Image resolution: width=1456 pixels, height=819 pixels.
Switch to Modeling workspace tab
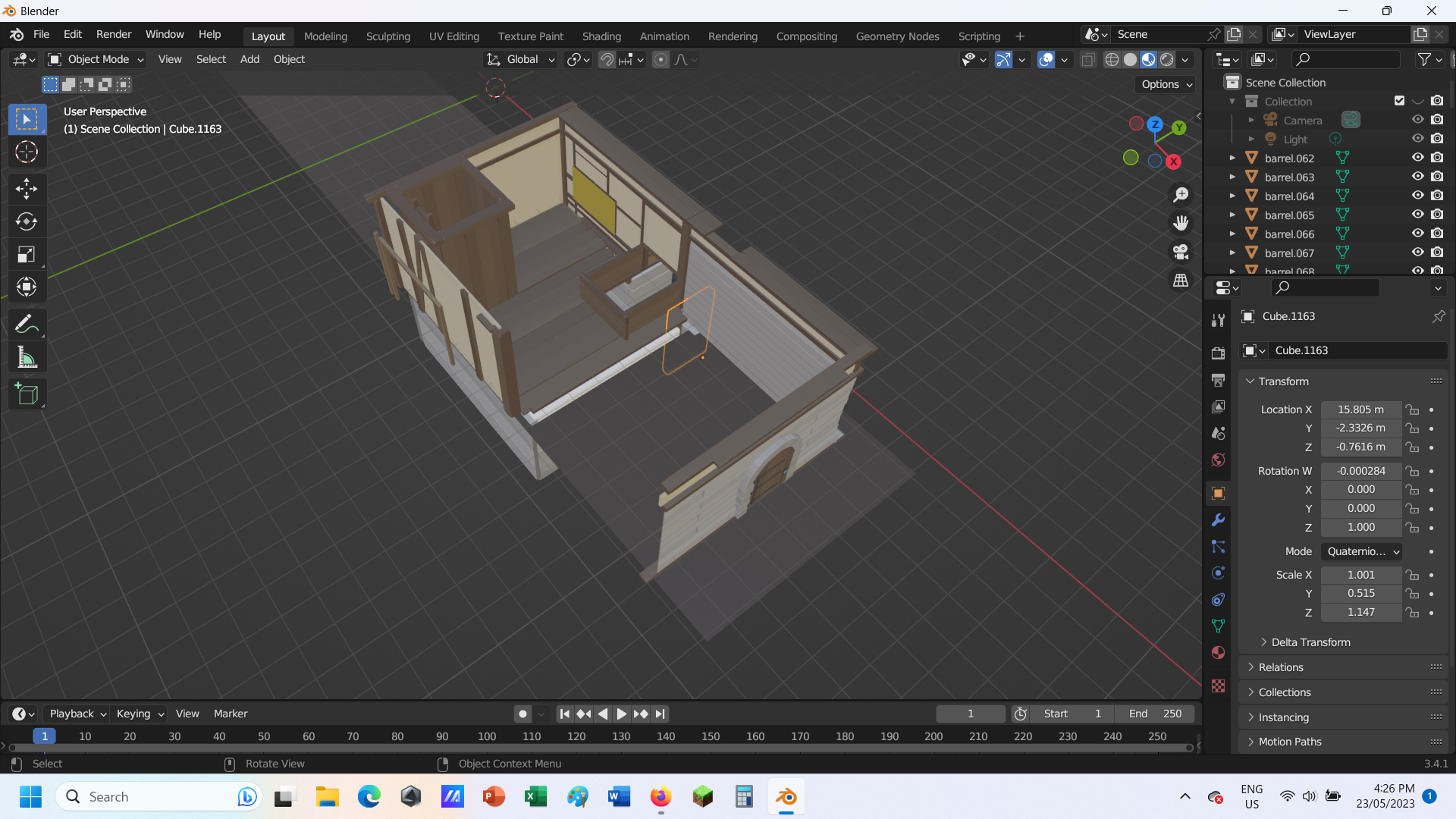click(325, 36)
